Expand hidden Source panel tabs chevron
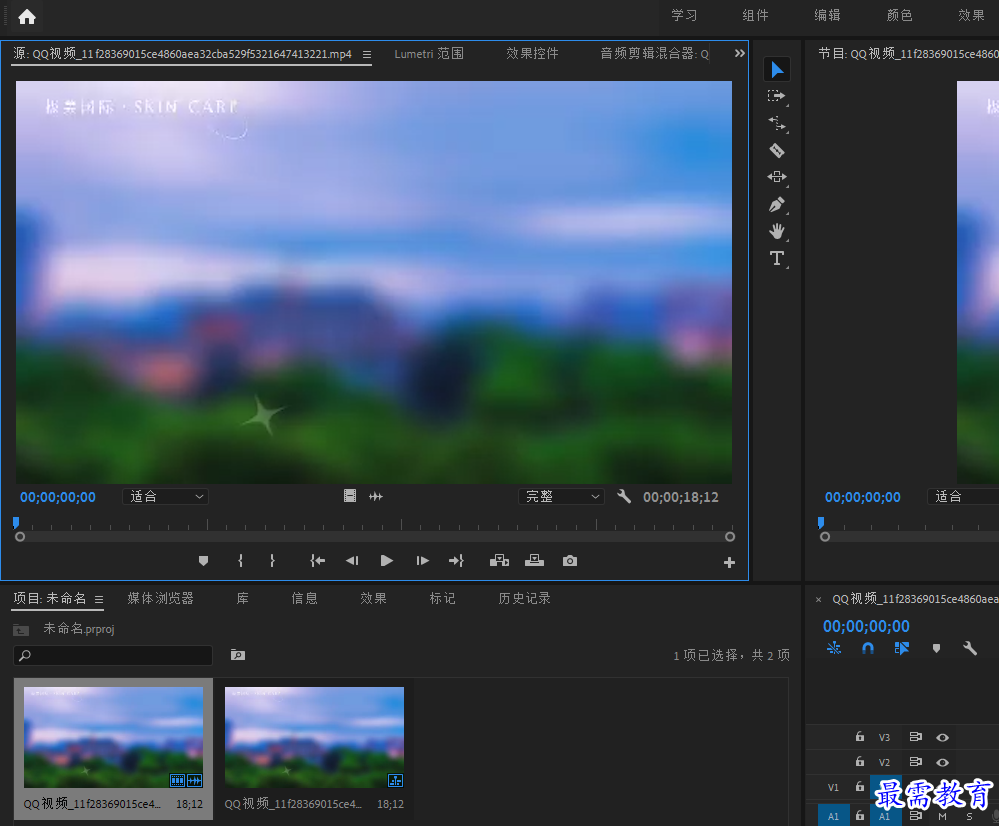 tap(739, 54)
